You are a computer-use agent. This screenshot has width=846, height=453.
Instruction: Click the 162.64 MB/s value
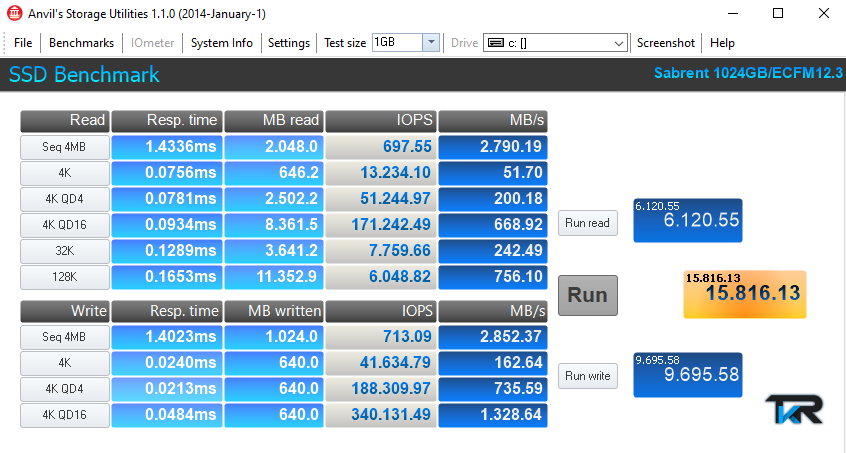[493, 363]
